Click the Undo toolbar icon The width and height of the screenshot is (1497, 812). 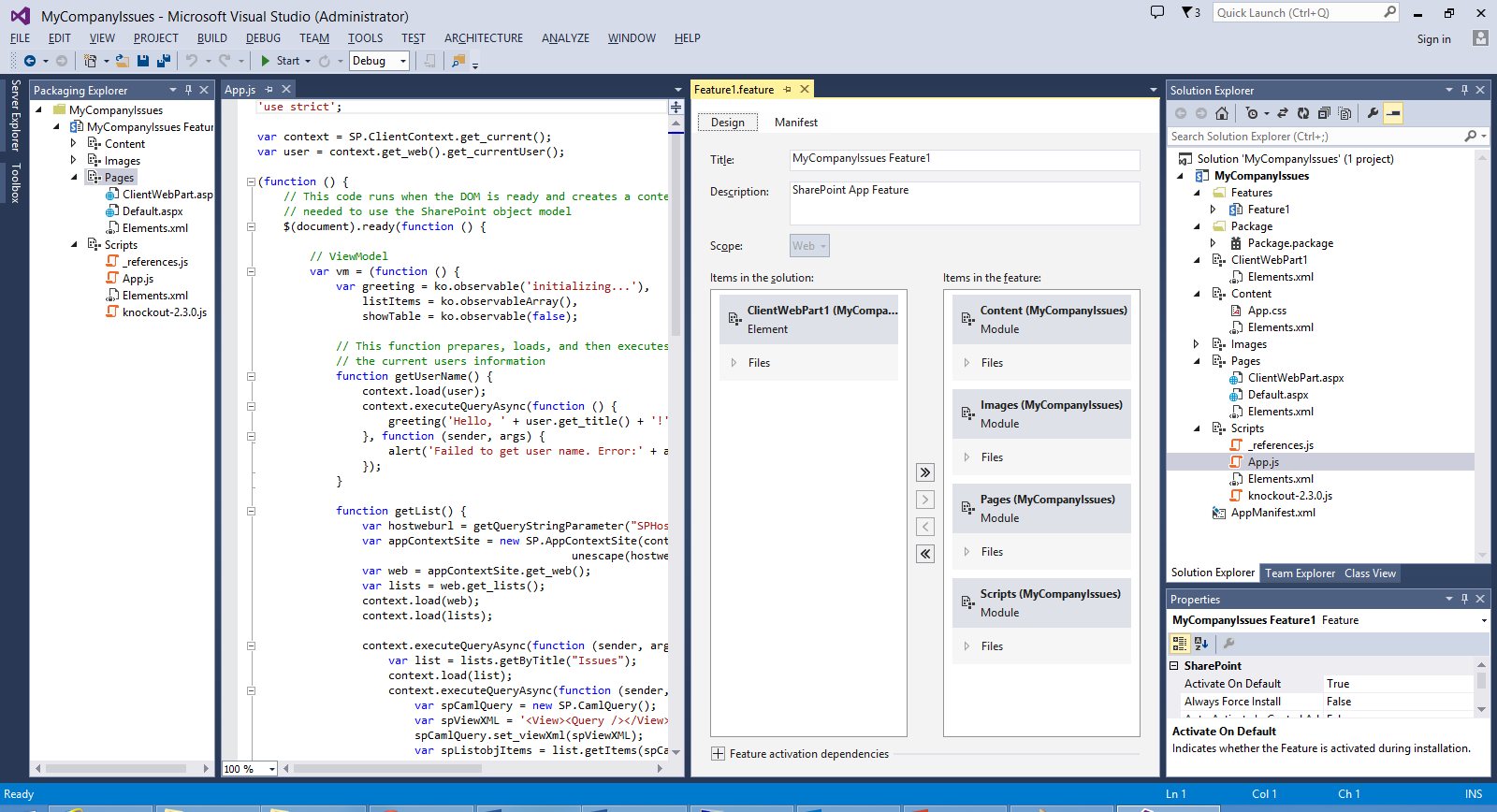[192, 61]
